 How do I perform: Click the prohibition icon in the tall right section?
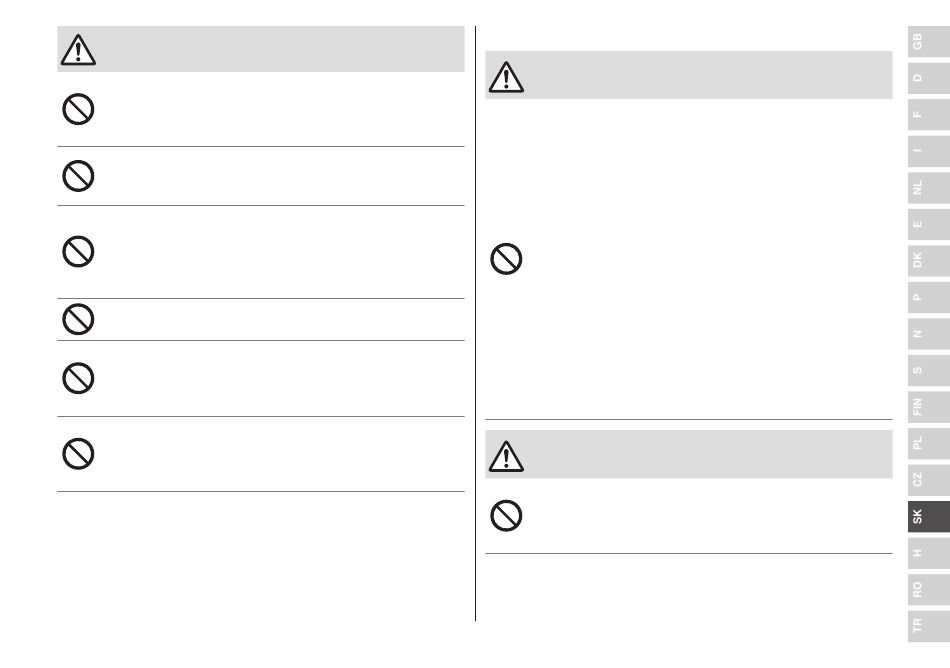point(506,259)
